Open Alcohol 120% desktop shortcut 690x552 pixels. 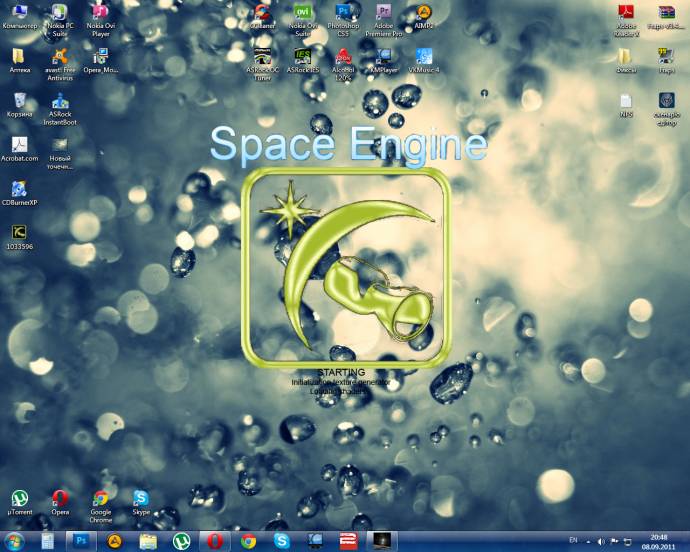[x=343, y=65]
